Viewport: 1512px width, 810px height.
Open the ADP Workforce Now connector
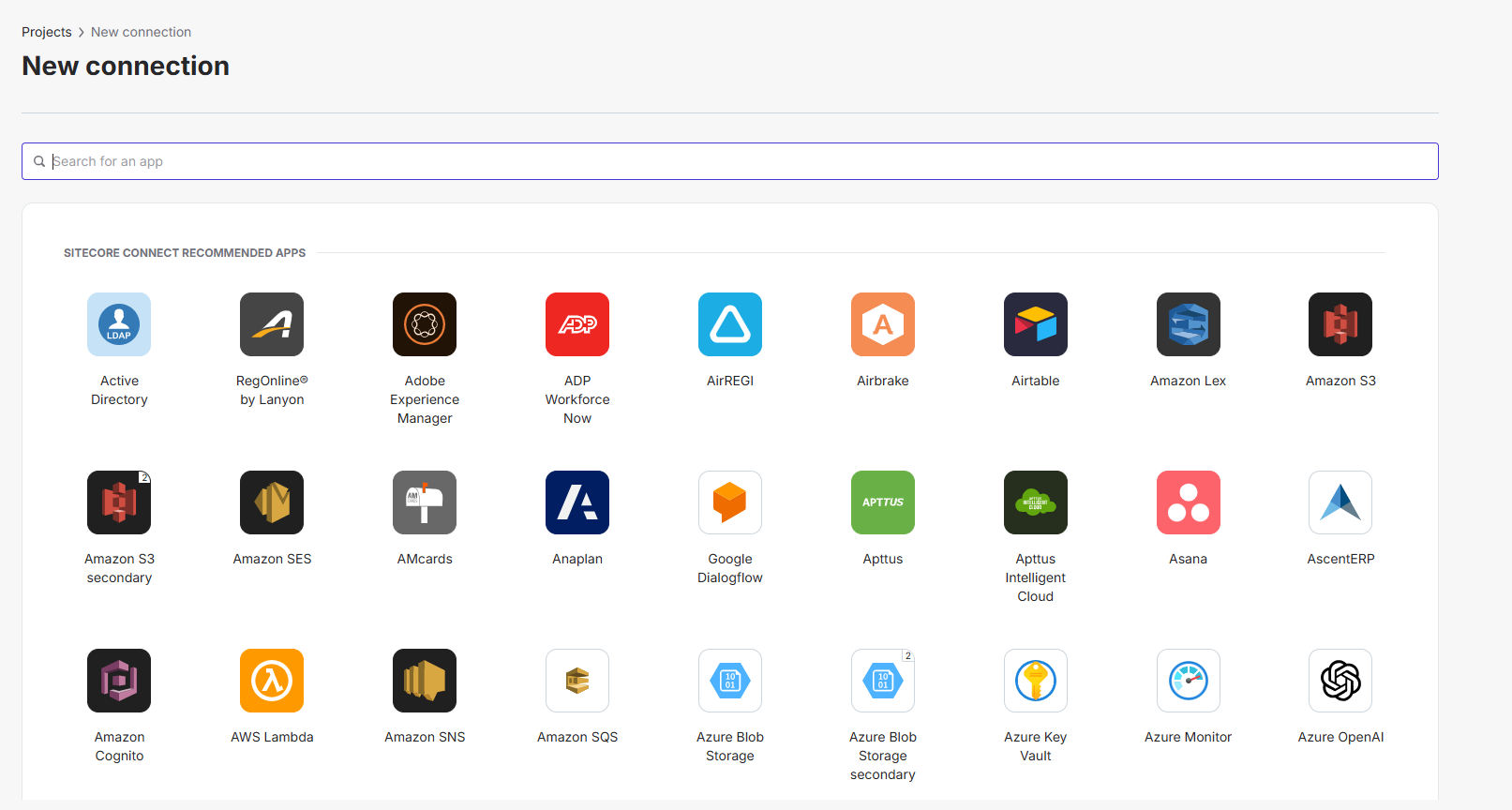click(x=577, y=324)
